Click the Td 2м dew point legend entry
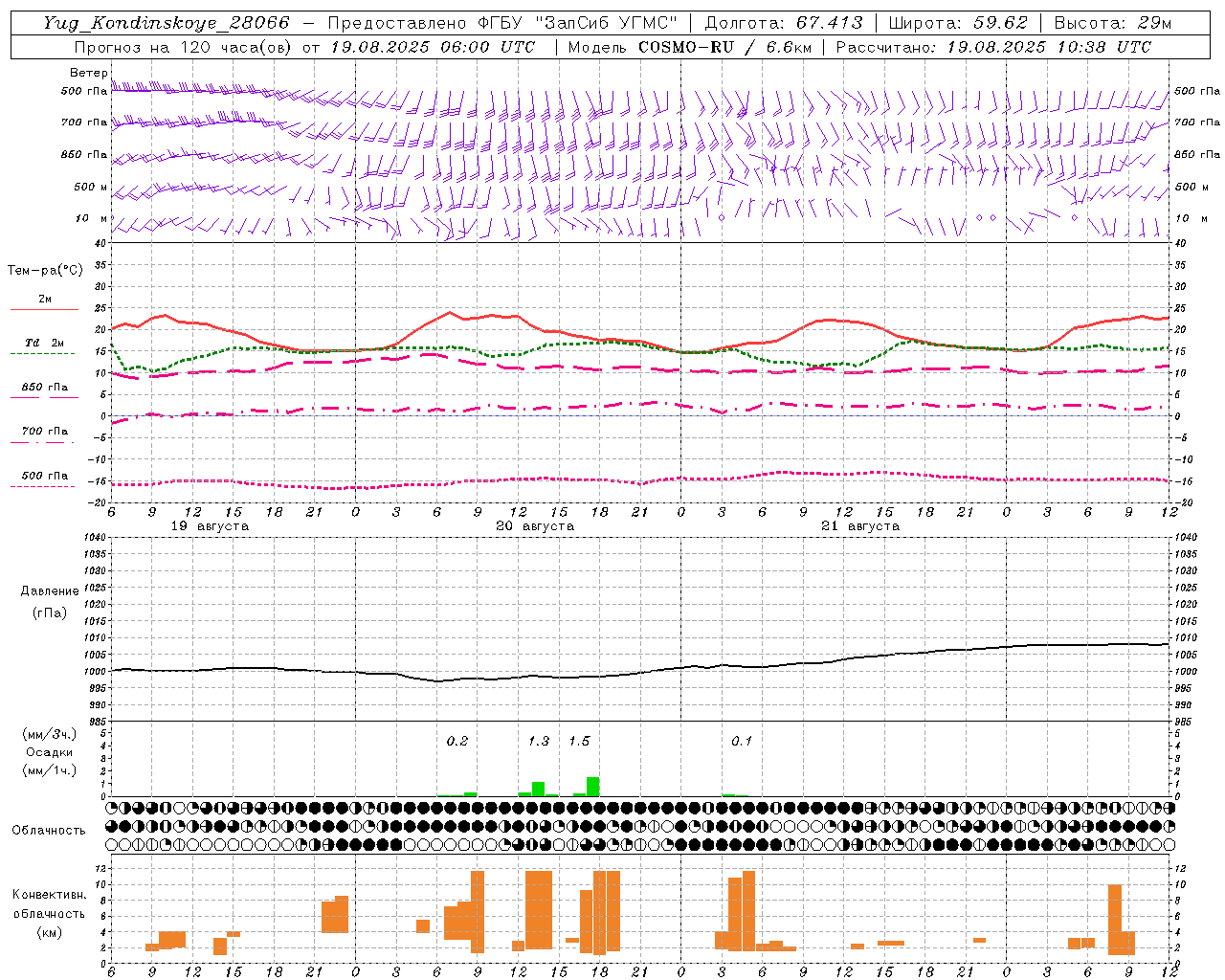1225x980 pixels. [x=44, y=343]
